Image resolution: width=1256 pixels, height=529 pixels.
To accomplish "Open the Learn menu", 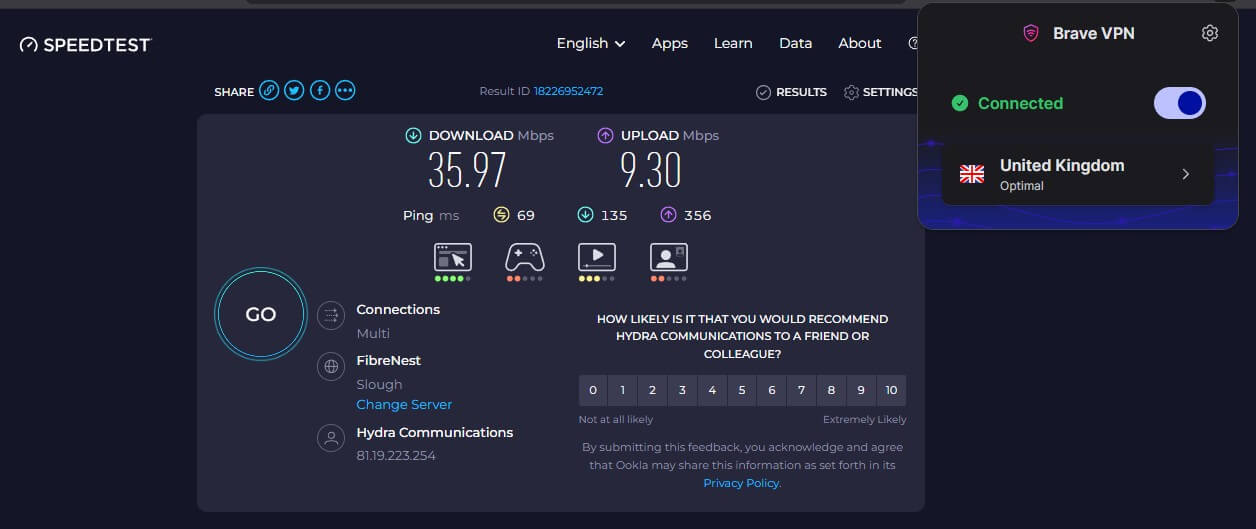I will coord(733,43).
